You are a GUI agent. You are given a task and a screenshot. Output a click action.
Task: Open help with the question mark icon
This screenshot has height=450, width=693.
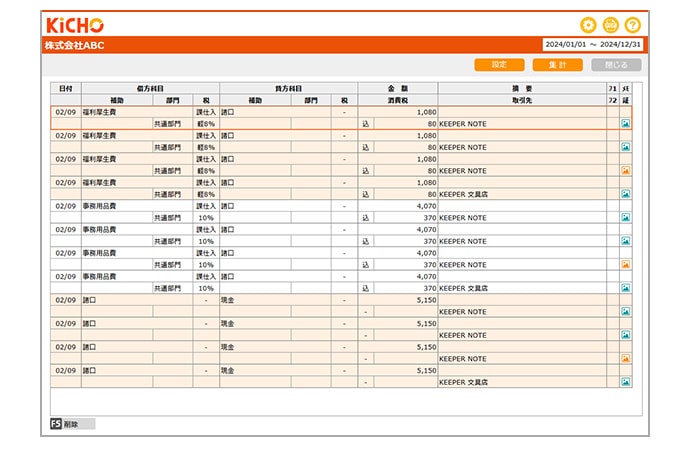[632, 25]
